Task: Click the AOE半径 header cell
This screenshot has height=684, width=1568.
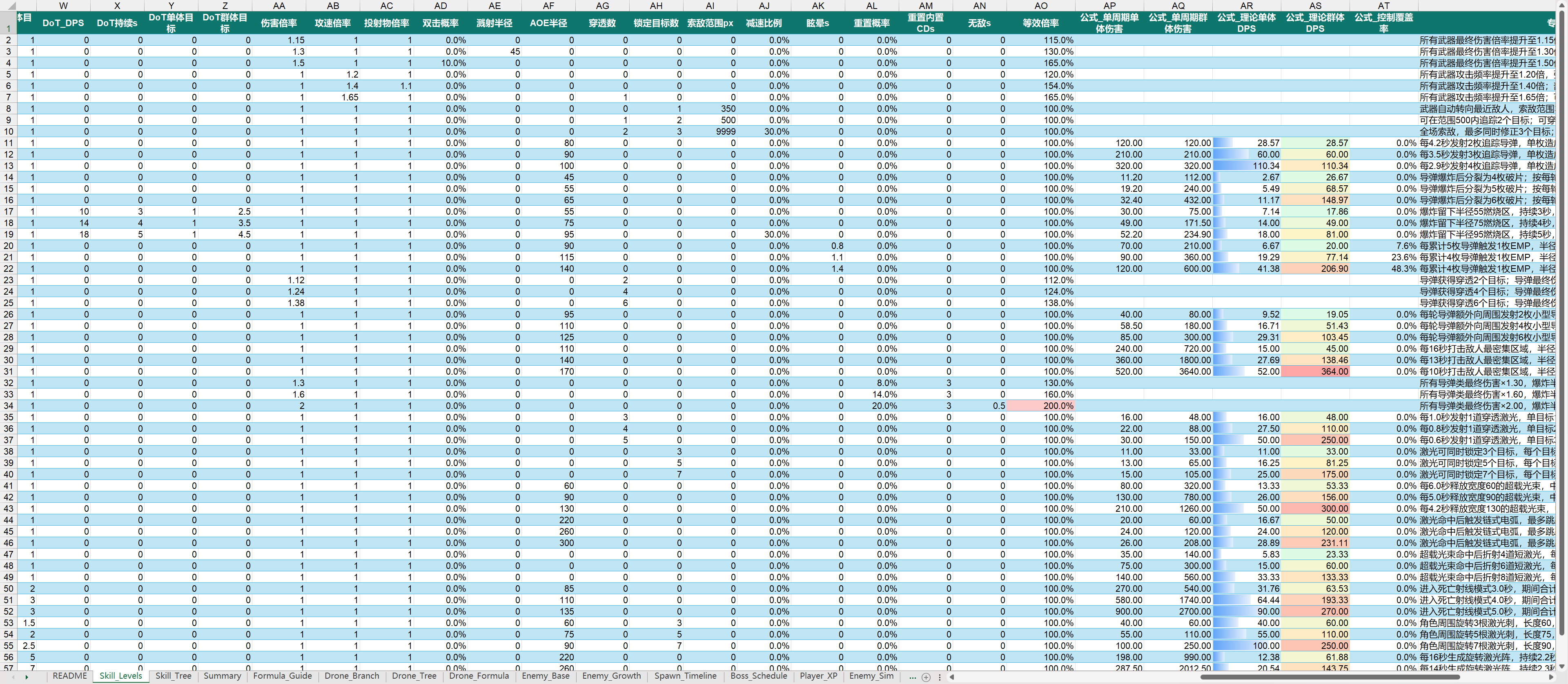Action: pos(548,23)
